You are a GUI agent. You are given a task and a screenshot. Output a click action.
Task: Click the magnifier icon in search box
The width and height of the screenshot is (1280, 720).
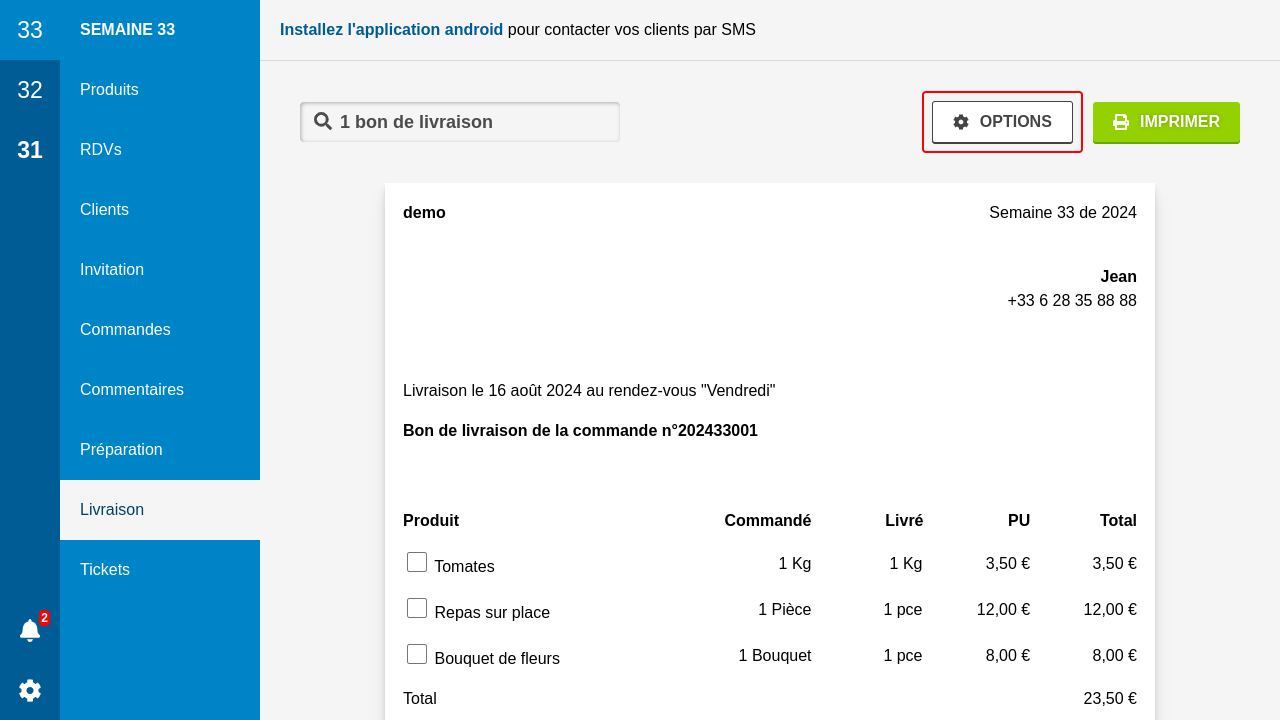click(x=323, y=122)
